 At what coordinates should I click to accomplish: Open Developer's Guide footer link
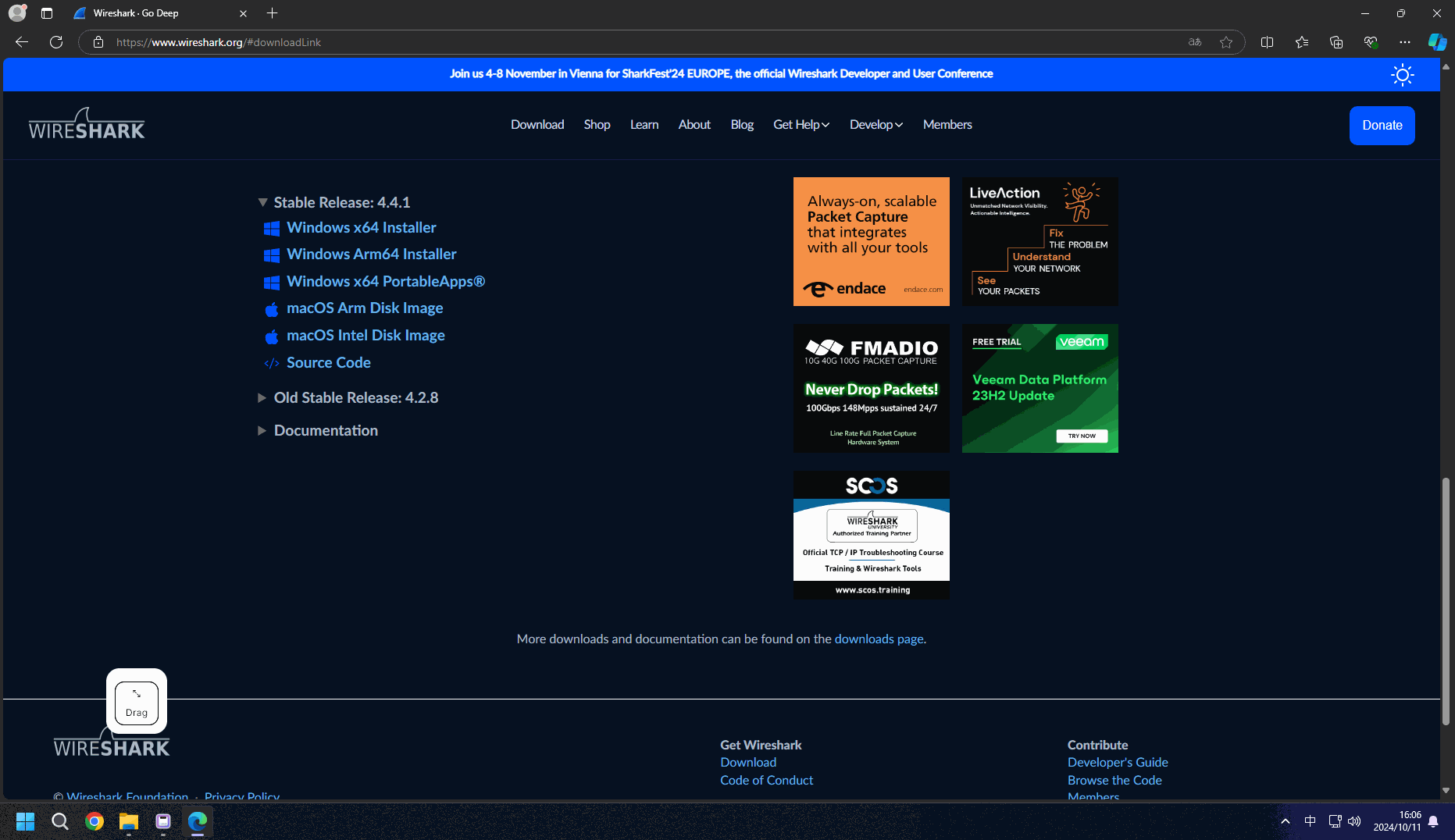click(1118, 763)
